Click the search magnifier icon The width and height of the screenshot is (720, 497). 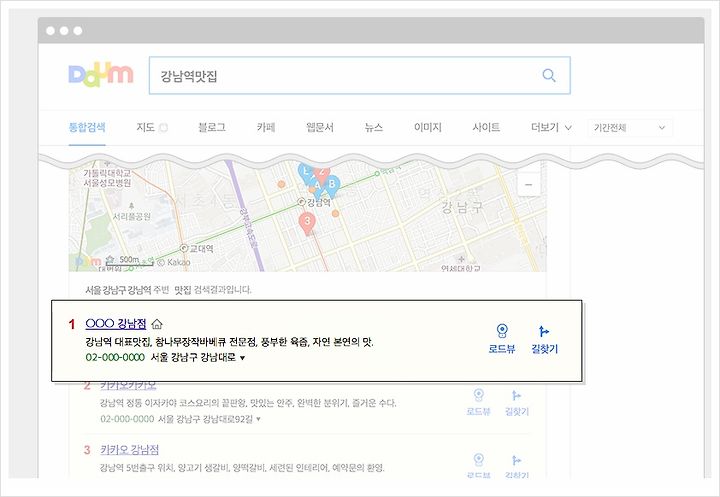549,75
